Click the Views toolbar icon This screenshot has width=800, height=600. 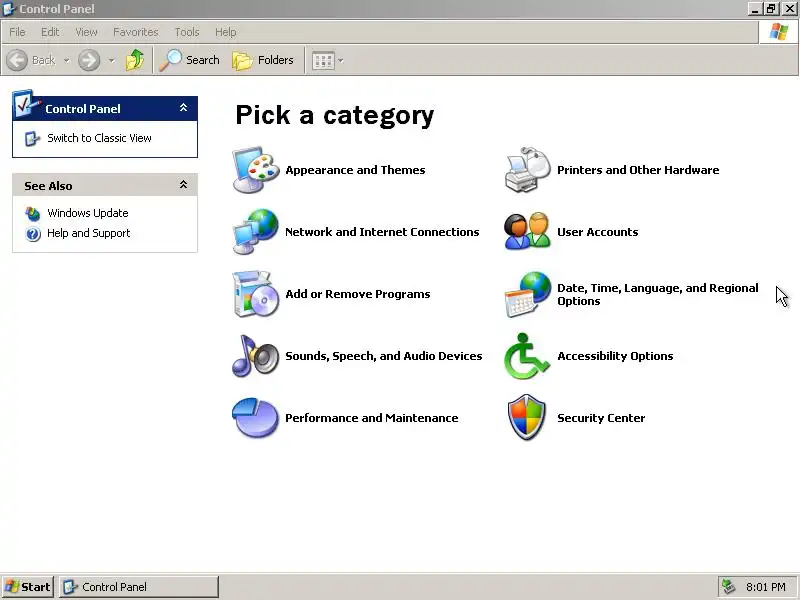pyautogui.click(x=323, y=61)
